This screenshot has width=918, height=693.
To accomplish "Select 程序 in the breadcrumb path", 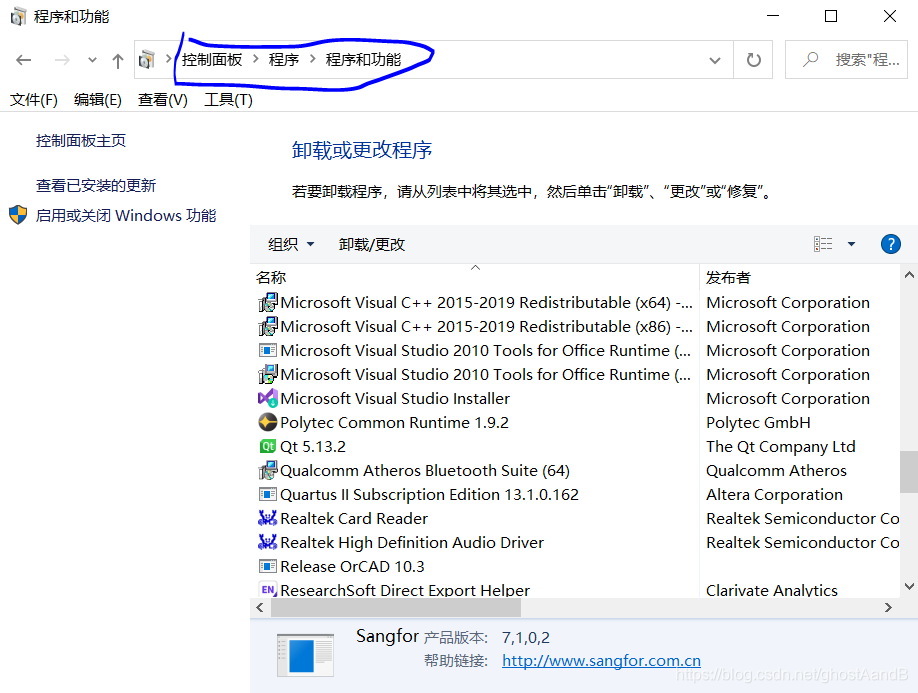I will [x=284, y=60].
